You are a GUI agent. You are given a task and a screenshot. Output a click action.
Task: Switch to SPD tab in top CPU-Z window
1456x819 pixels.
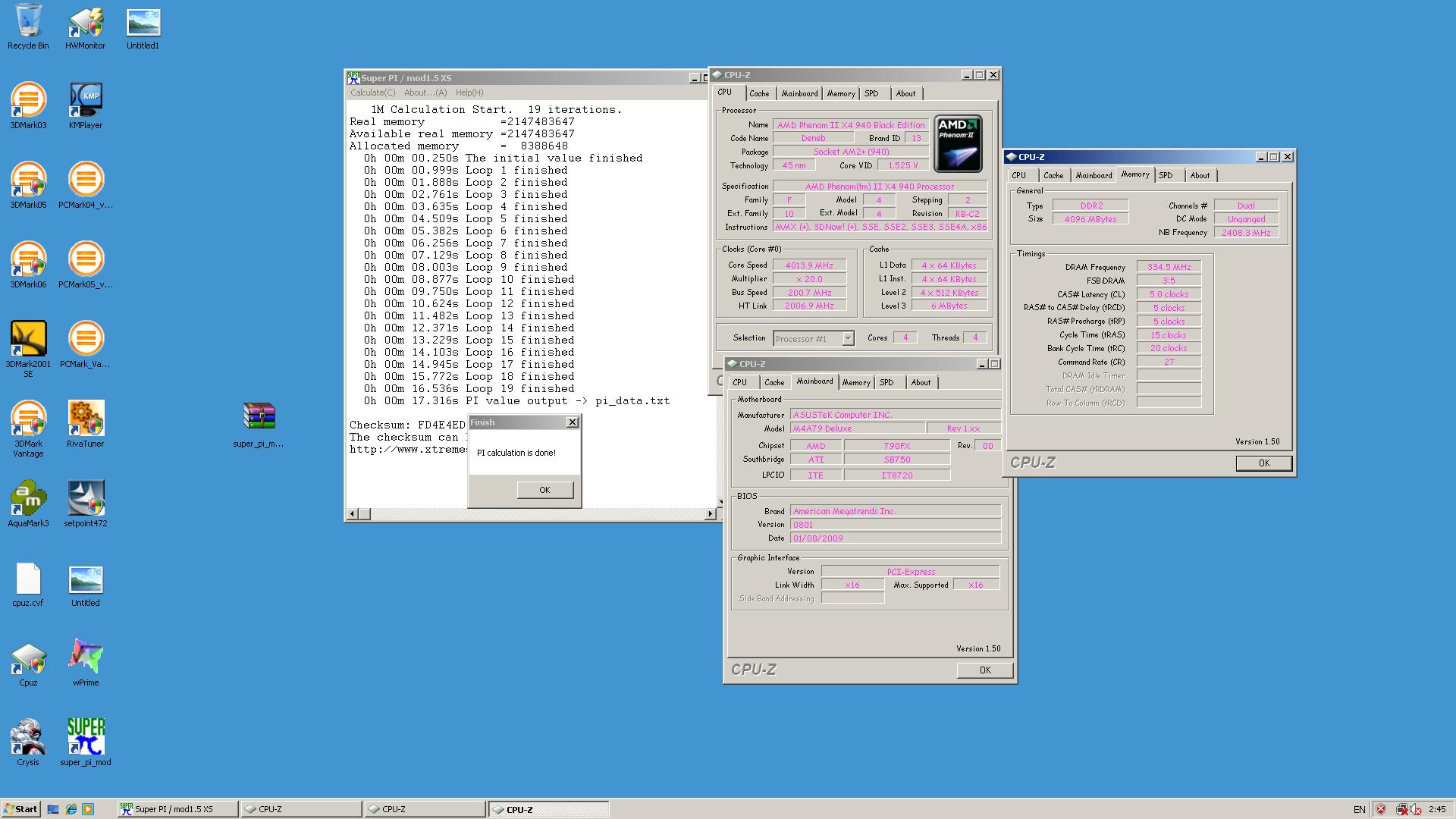[x=871, y=93]
